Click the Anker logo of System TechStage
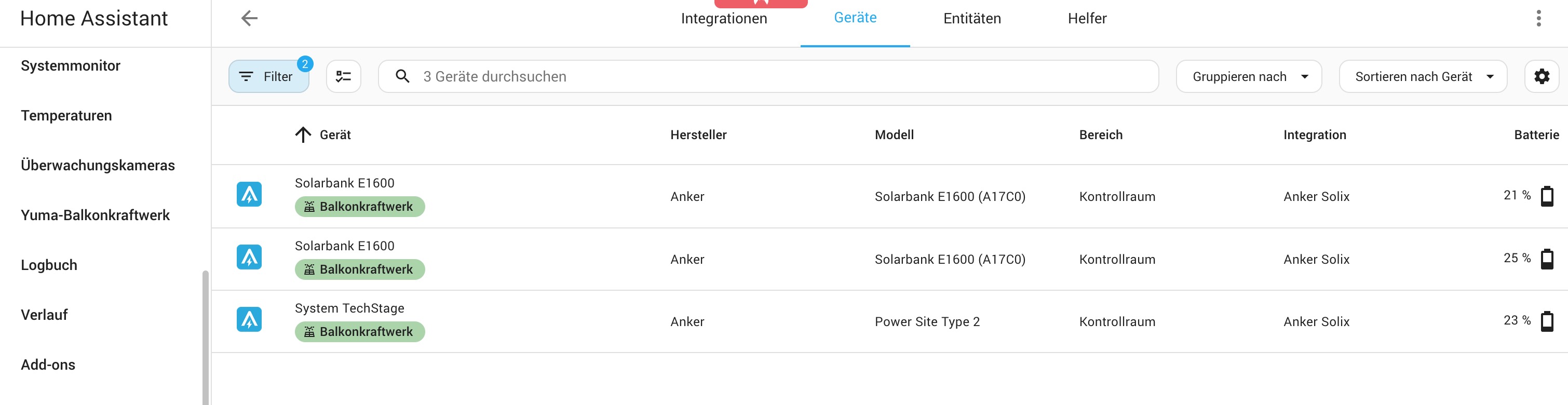This screenshot has width=1568, height=405. click(x=249, y=319)
